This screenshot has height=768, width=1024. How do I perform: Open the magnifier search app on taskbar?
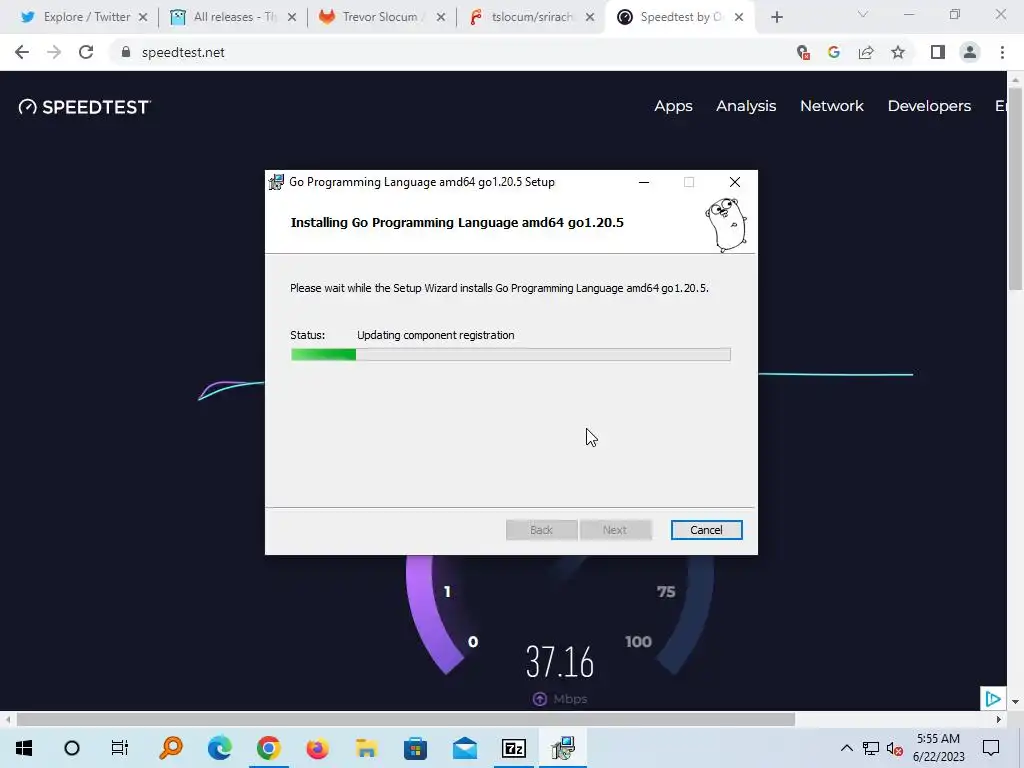171,748
